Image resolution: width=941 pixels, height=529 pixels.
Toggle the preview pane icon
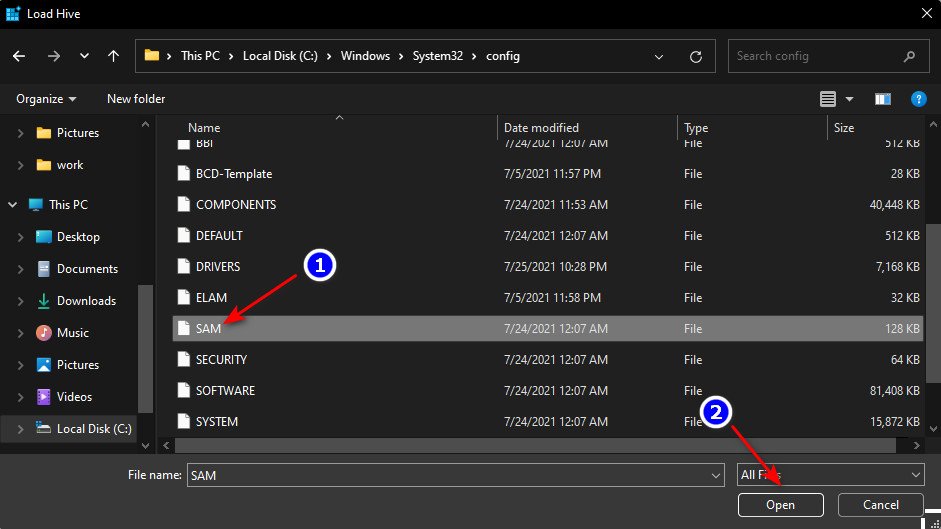(883, 99)
